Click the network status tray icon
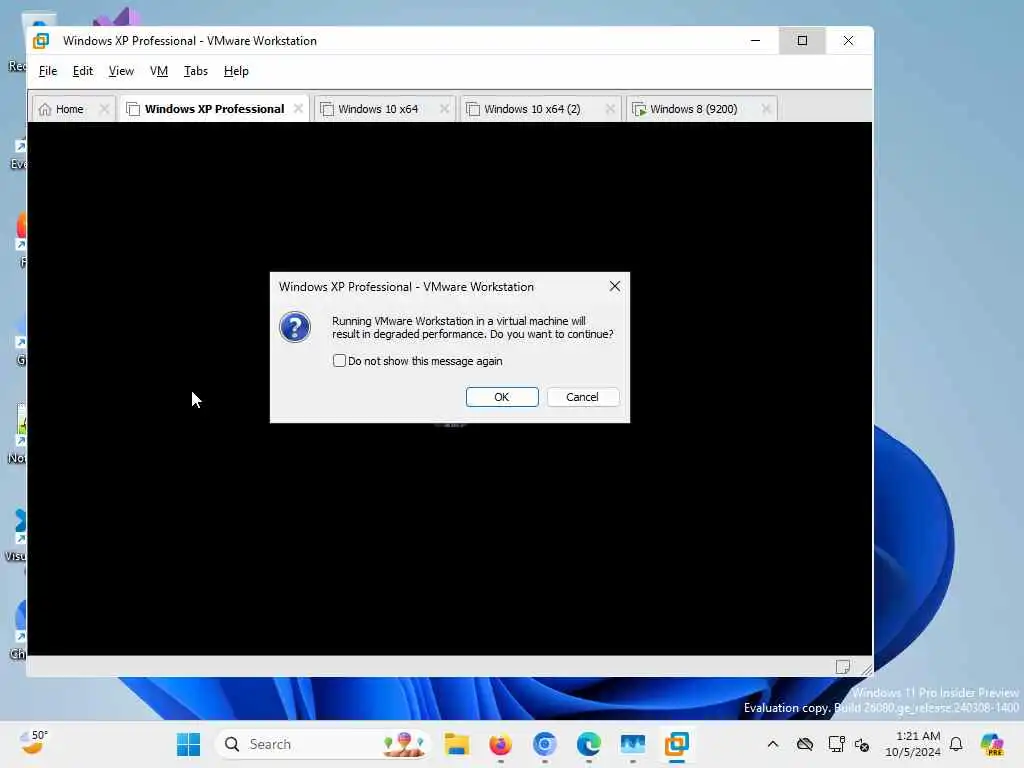 [836, 744]
